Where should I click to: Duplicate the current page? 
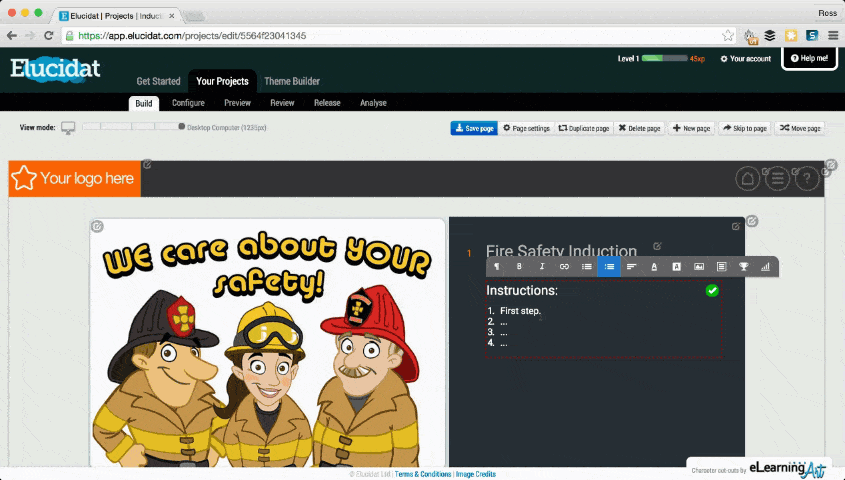pos(584,128)
